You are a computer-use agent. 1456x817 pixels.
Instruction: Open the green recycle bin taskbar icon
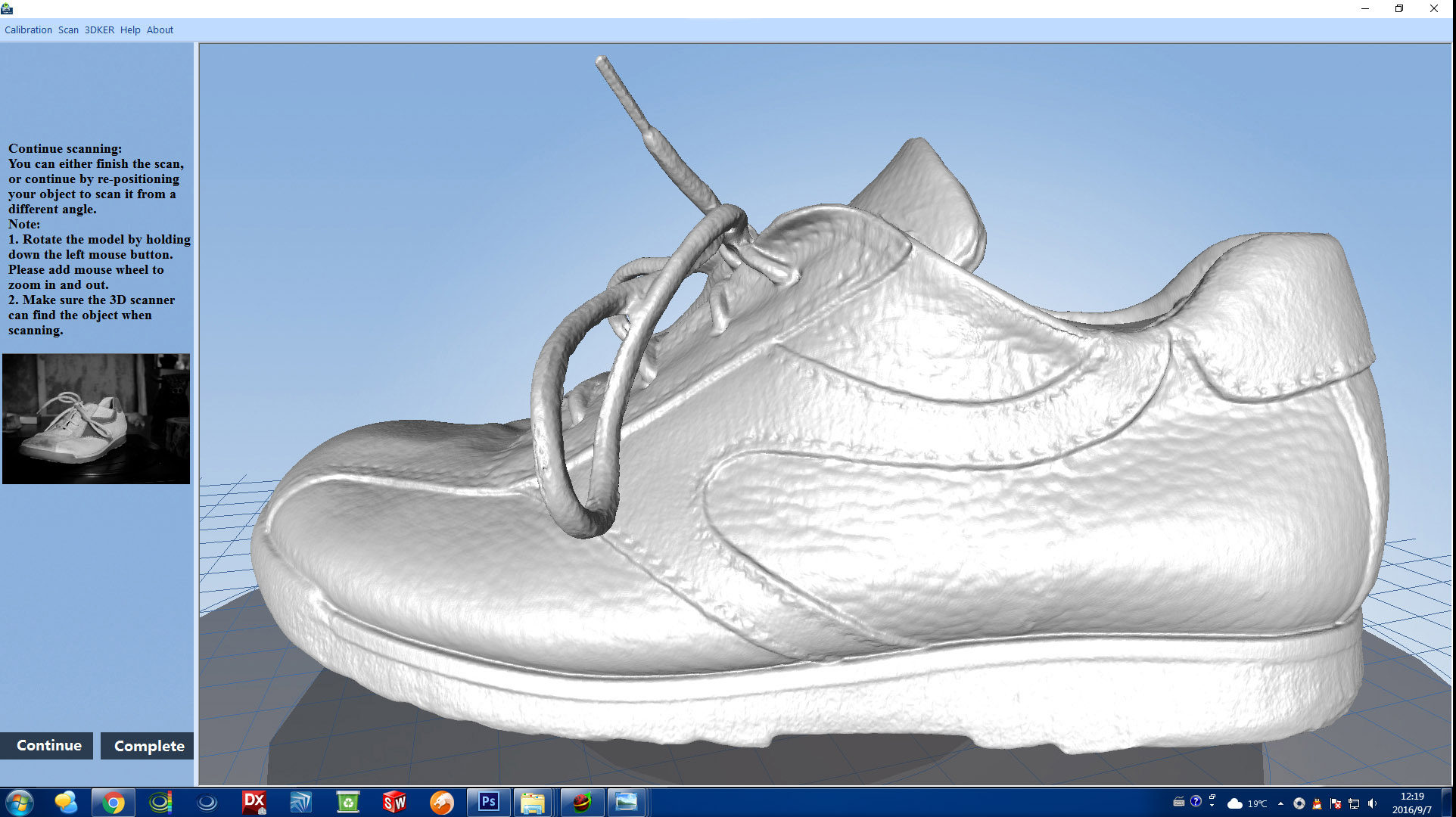click(347, 803)
